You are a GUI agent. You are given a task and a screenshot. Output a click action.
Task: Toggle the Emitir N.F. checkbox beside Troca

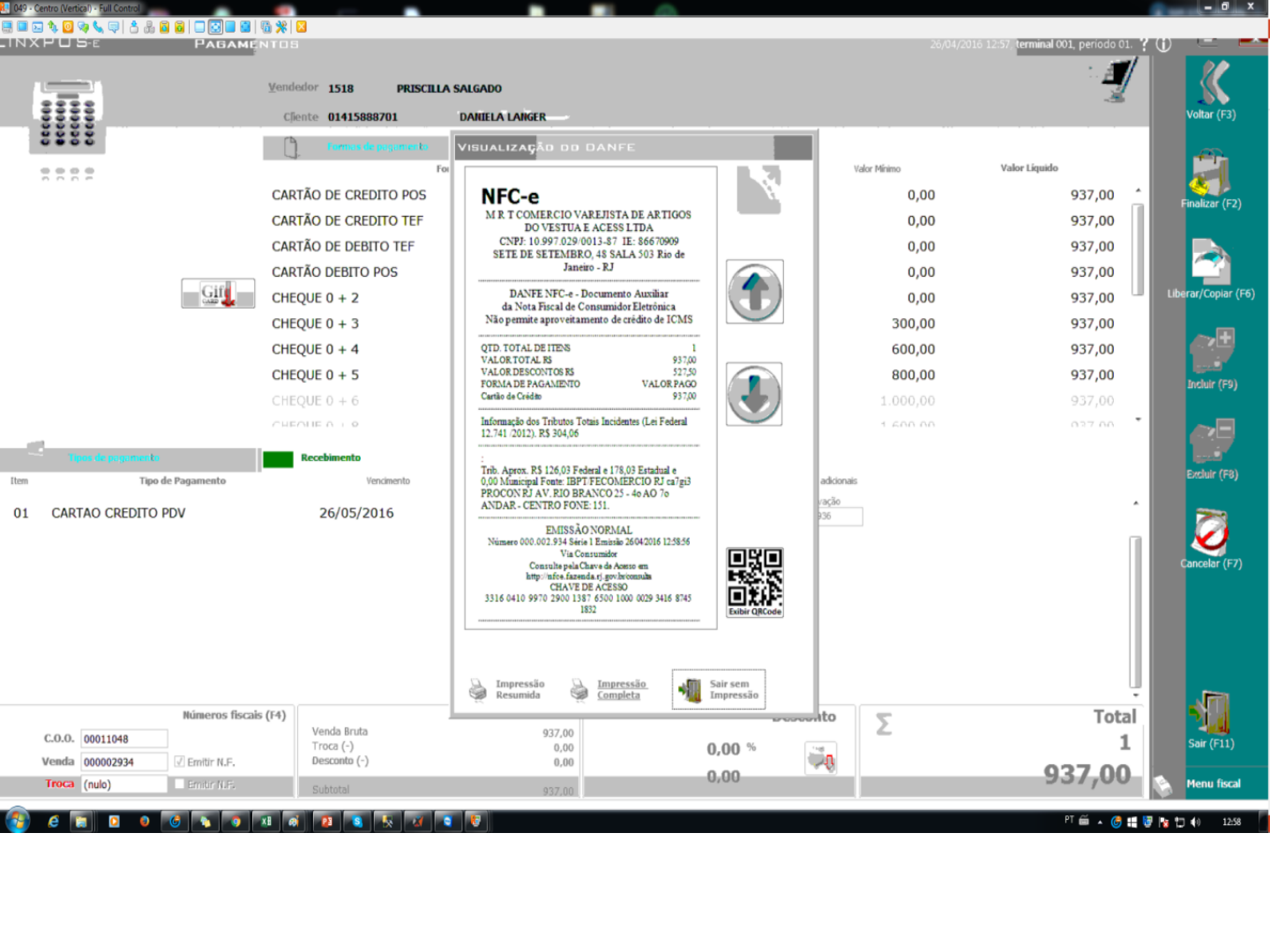tap(179, 784)
